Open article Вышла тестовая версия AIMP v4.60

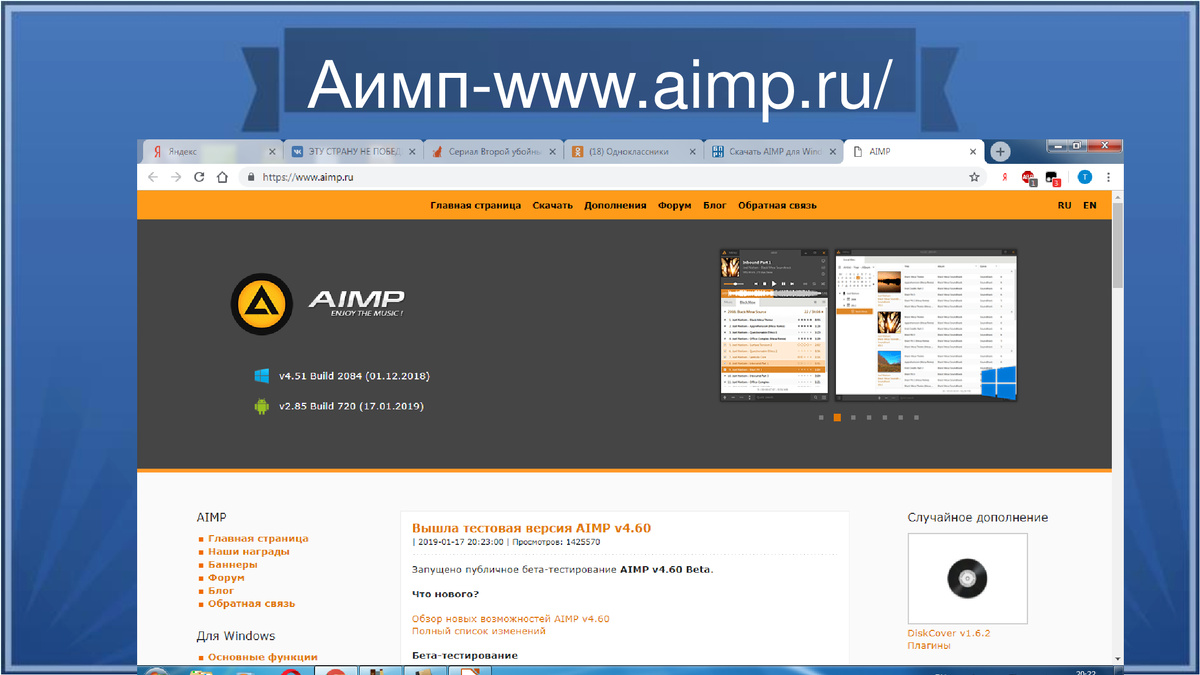click(x=532, y=528)
